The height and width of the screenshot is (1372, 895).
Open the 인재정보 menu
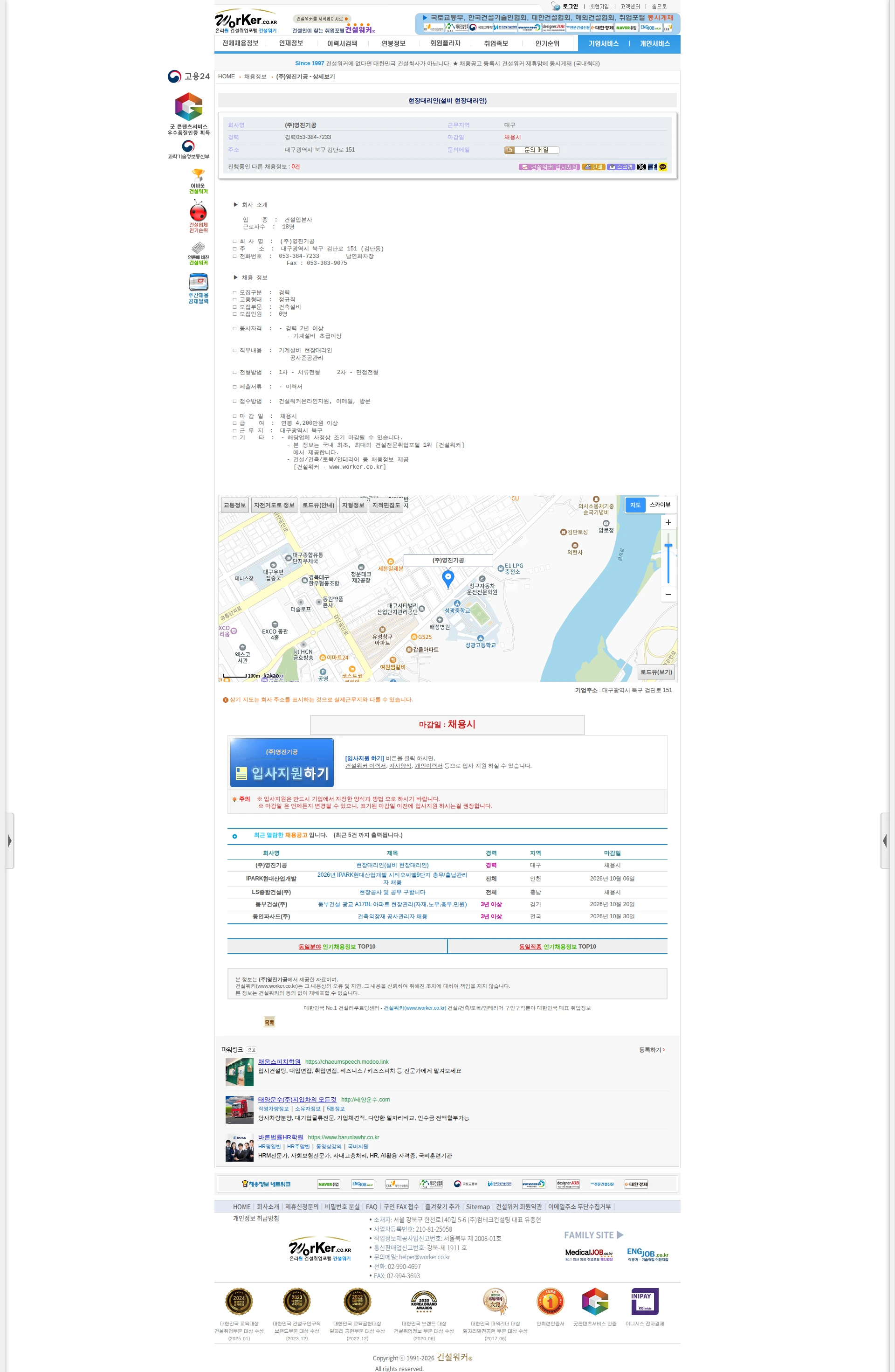(x=291, y=43)
